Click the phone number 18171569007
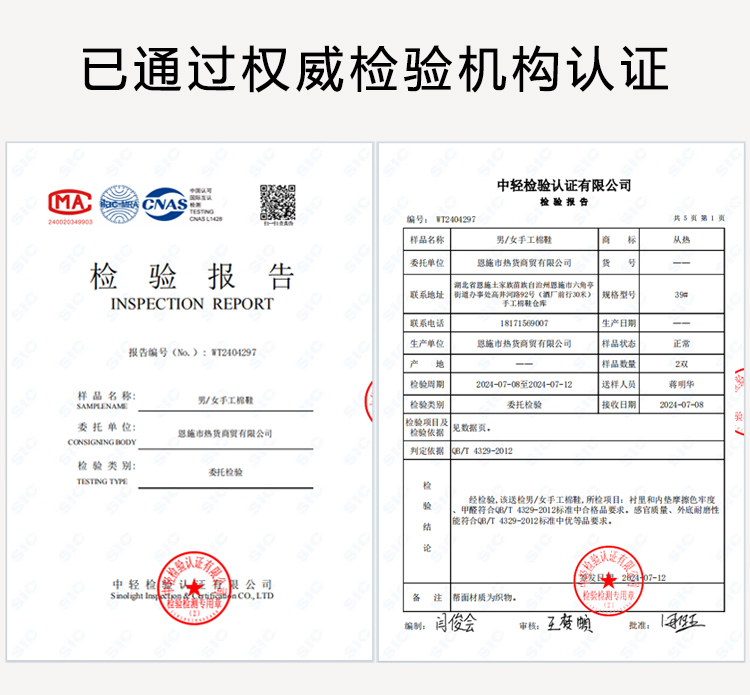Screen dimensions: 750x695 coord(524,323)
